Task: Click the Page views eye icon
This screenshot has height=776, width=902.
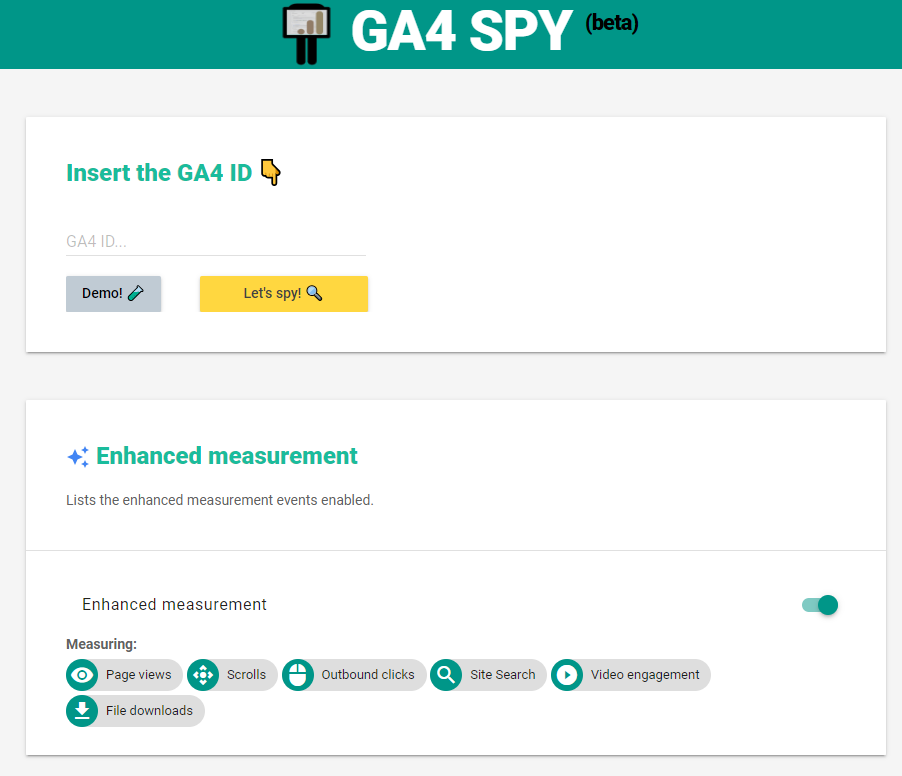Action: pos(82,675)
